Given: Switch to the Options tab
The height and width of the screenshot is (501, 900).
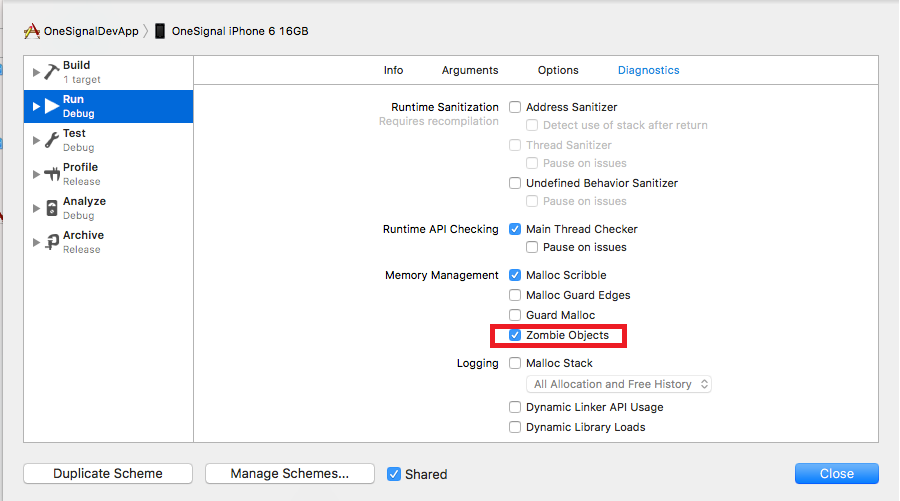Looking at the screenshot, I should (x=558, y=70).
